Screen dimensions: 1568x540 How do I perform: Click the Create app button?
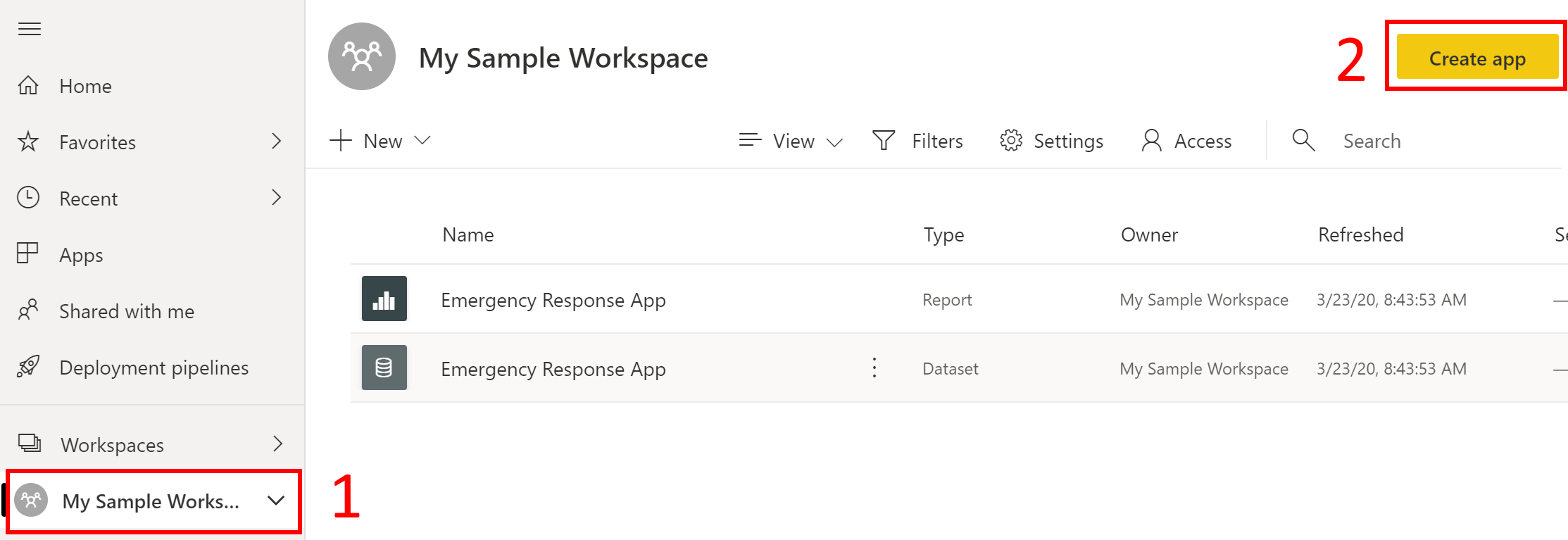click(1477, 56)
